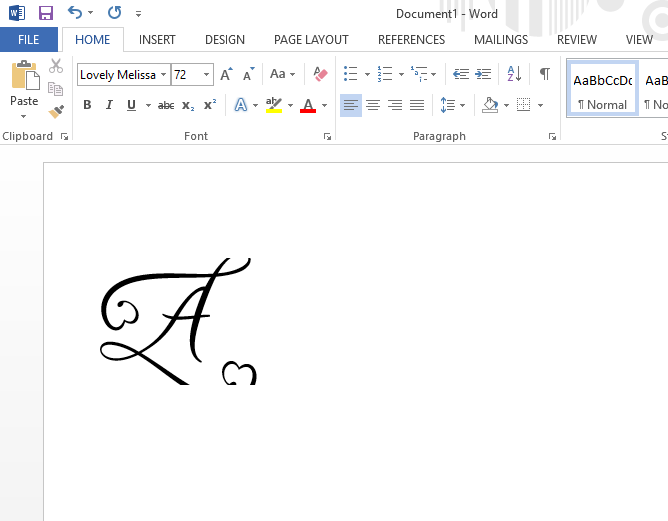Click the Copy icon
This screenshot has height=521, width=668.
pos(55,89)
